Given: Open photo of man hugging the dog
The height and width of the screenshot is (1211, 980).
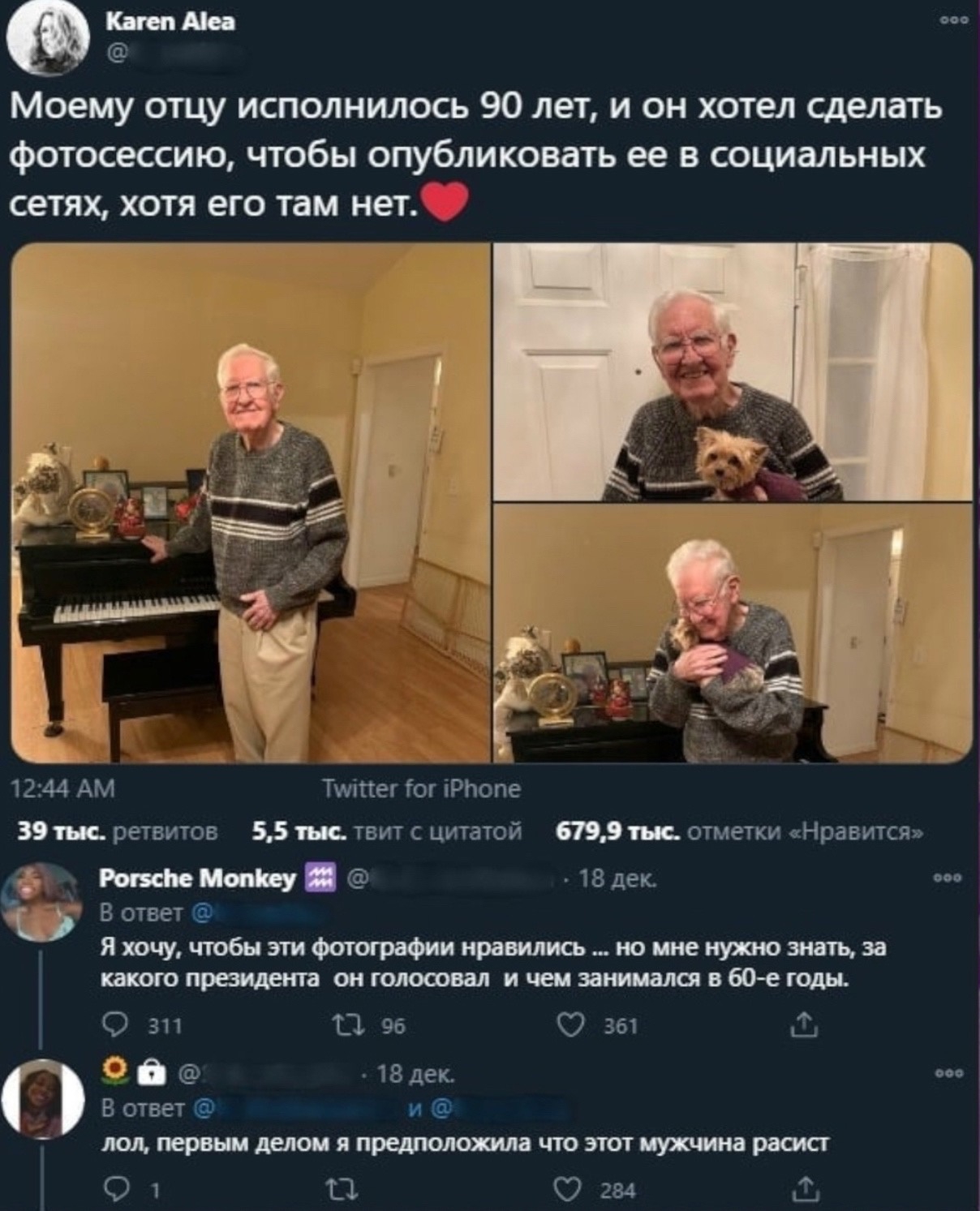Looking at the screenshot, I should click(x=733, y=633).
